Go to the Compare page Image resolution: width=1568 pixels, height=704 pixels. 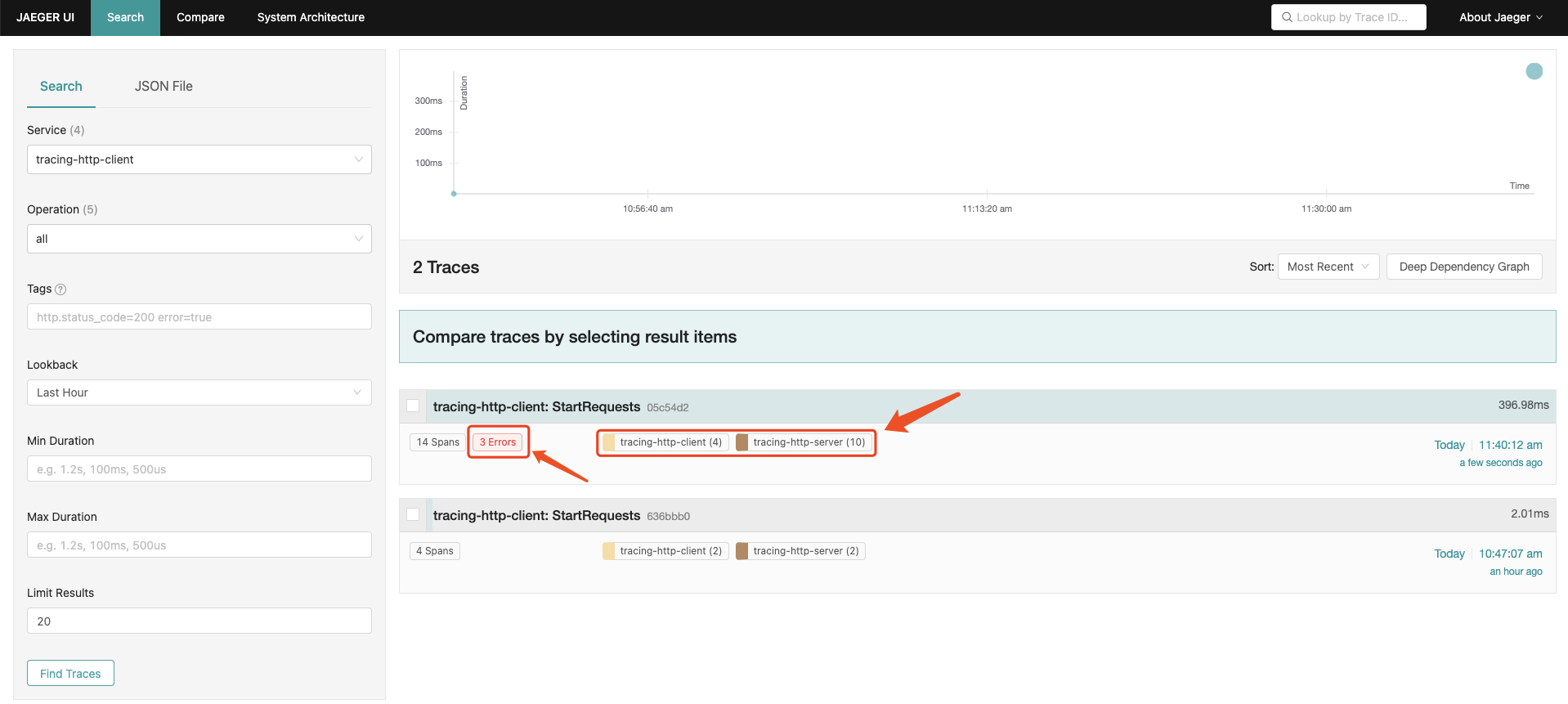pyautogui.click(x=200, y=17)
